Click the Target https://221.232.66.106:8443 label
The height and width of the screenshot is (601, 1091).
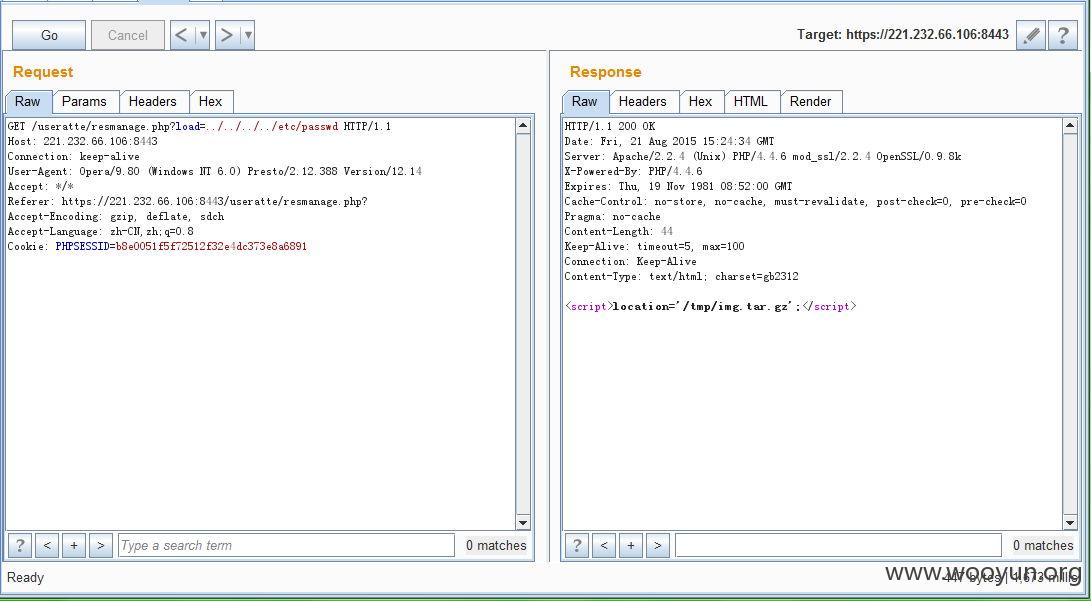tap(902, 35)
